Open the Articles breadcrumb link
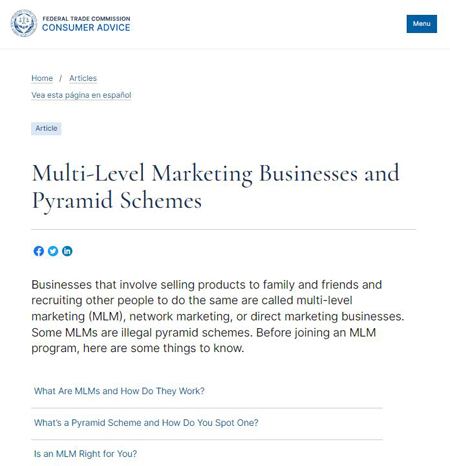 pos(83,78)
